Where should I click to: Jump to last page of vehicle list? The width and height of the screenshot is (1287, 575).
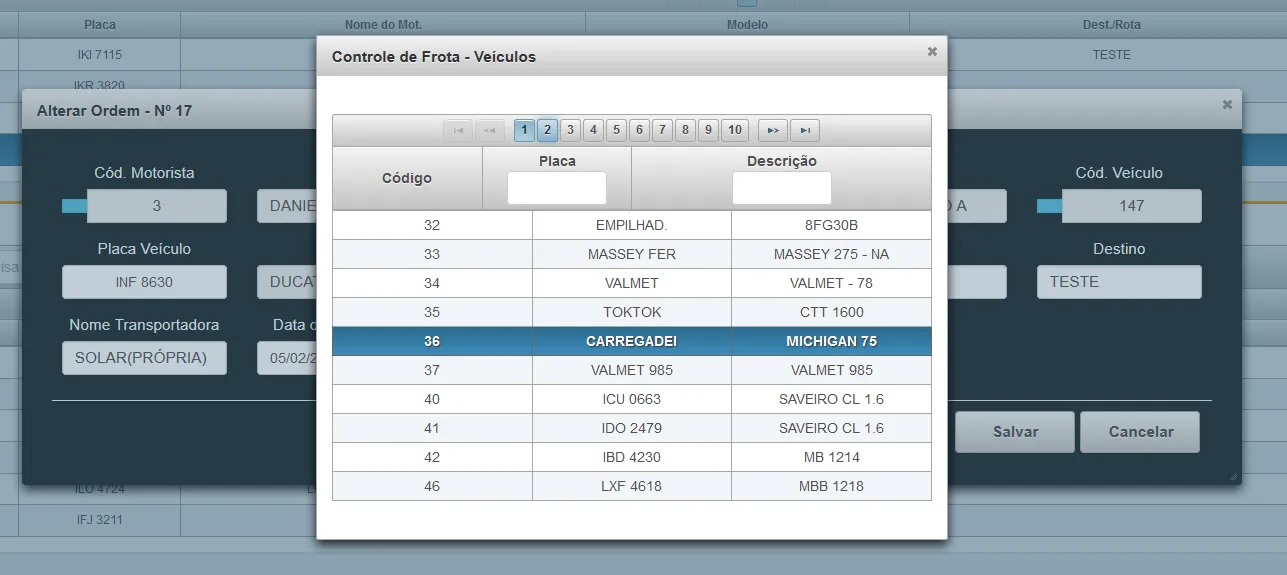(805, 130)
